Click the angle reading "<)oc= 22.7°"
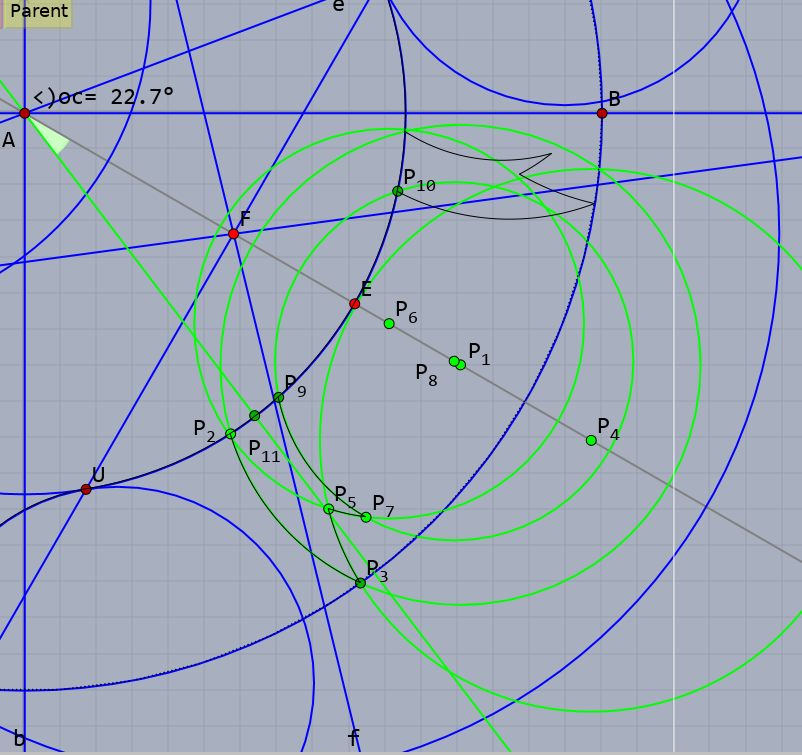This screenshot has height=755, width=802. coord(103,97)
